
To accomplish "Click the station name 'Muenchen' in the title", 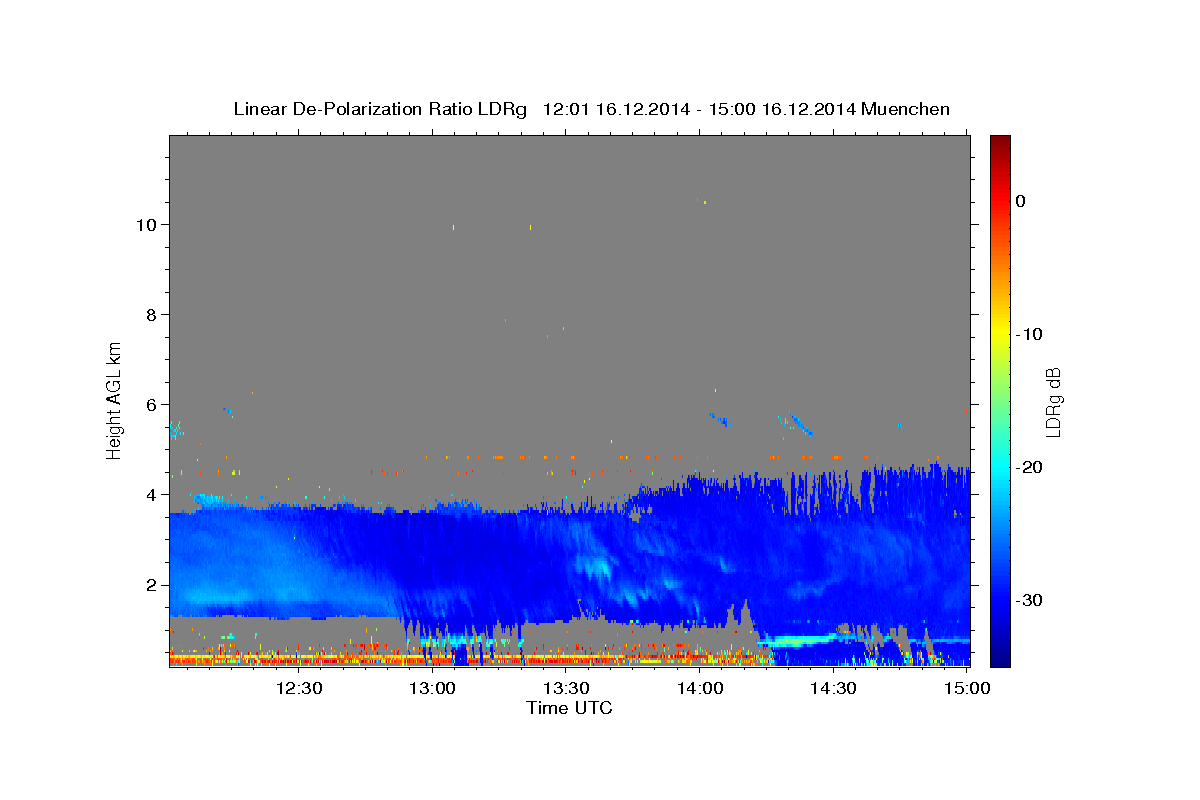I will tap(906, 109).
